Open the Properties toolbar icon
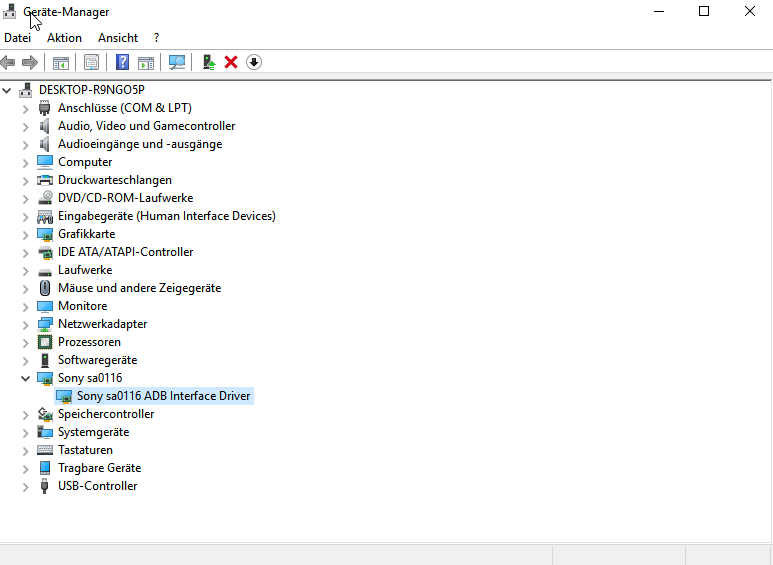The height and width of the screenshot is (565, 773). (91, 63)
